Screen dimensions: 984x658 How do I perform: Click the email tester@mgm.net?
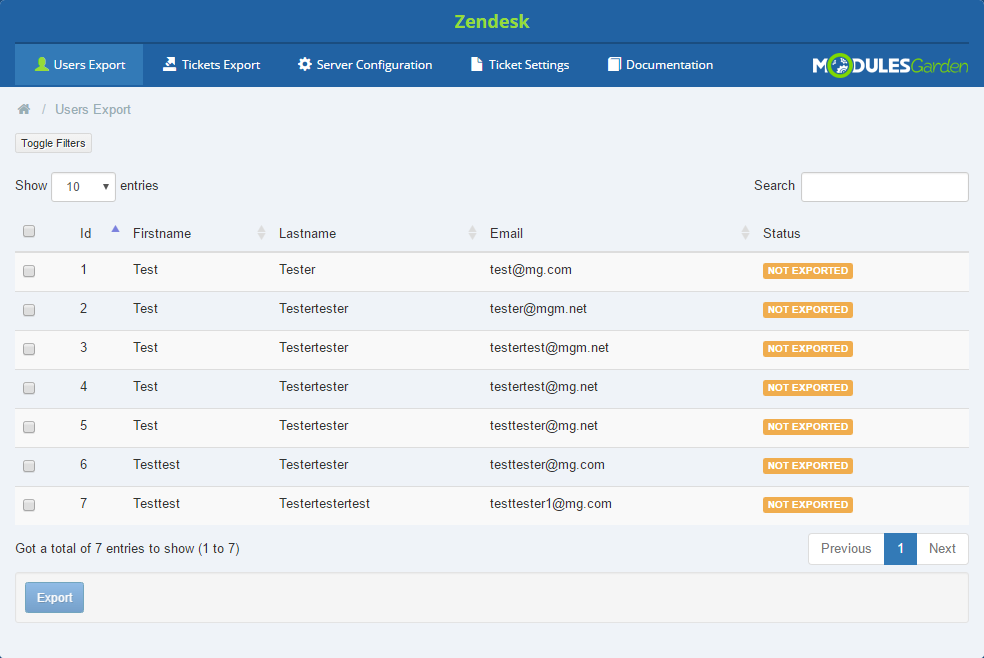[538, 309]
